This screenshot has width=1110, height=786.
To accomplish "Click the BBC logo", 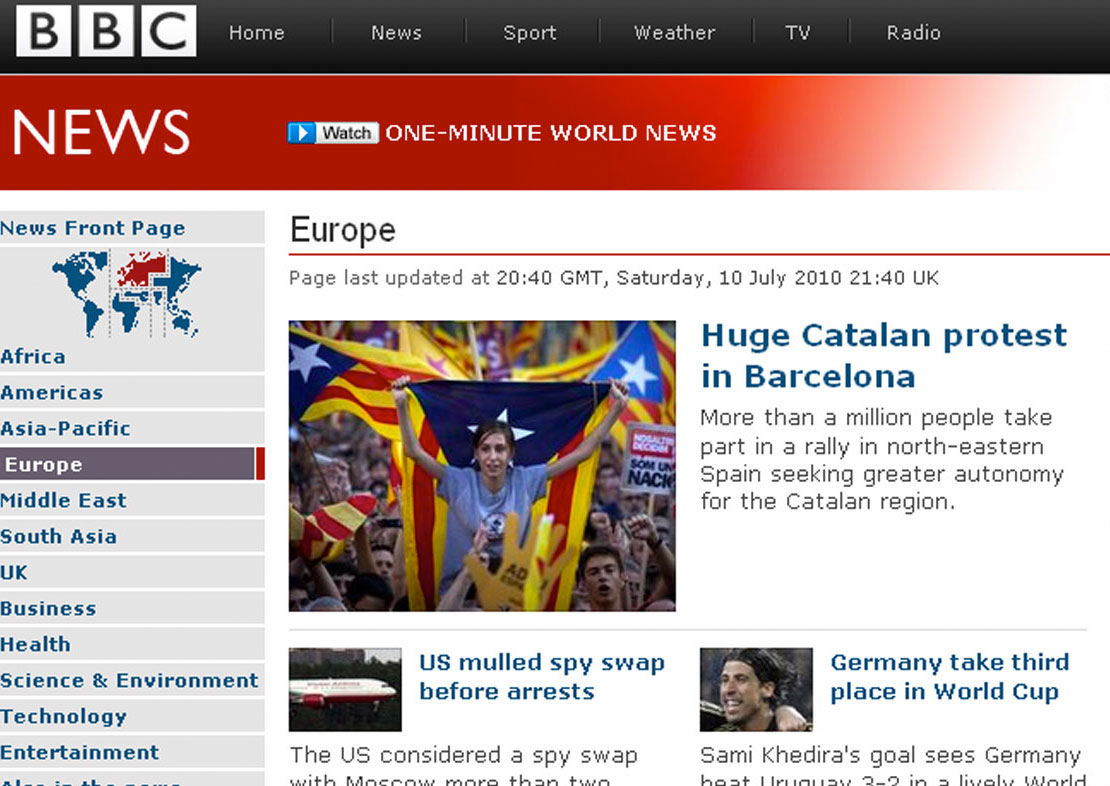I will tap(105, 31).
